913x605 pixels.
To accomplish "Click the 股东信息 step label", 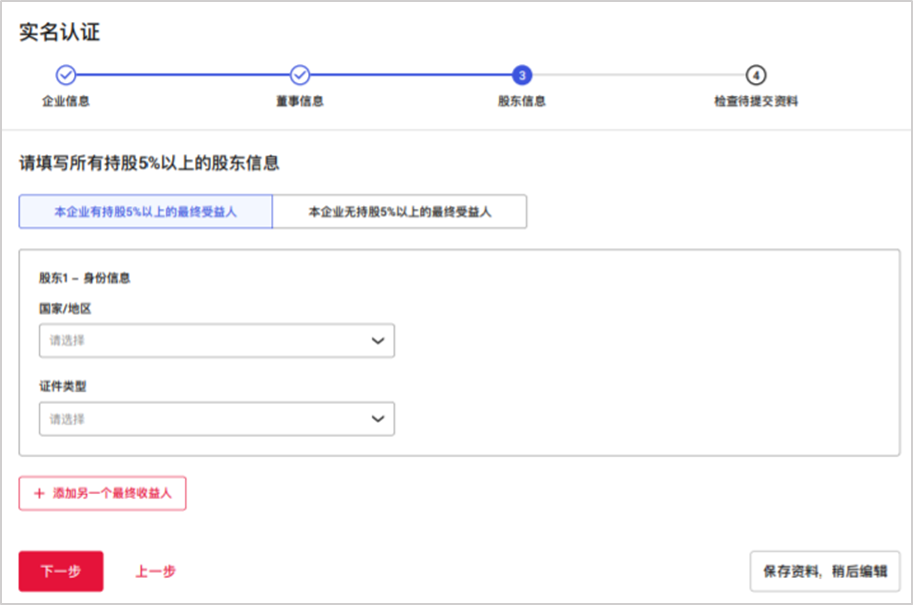I will tap(522, 101).
